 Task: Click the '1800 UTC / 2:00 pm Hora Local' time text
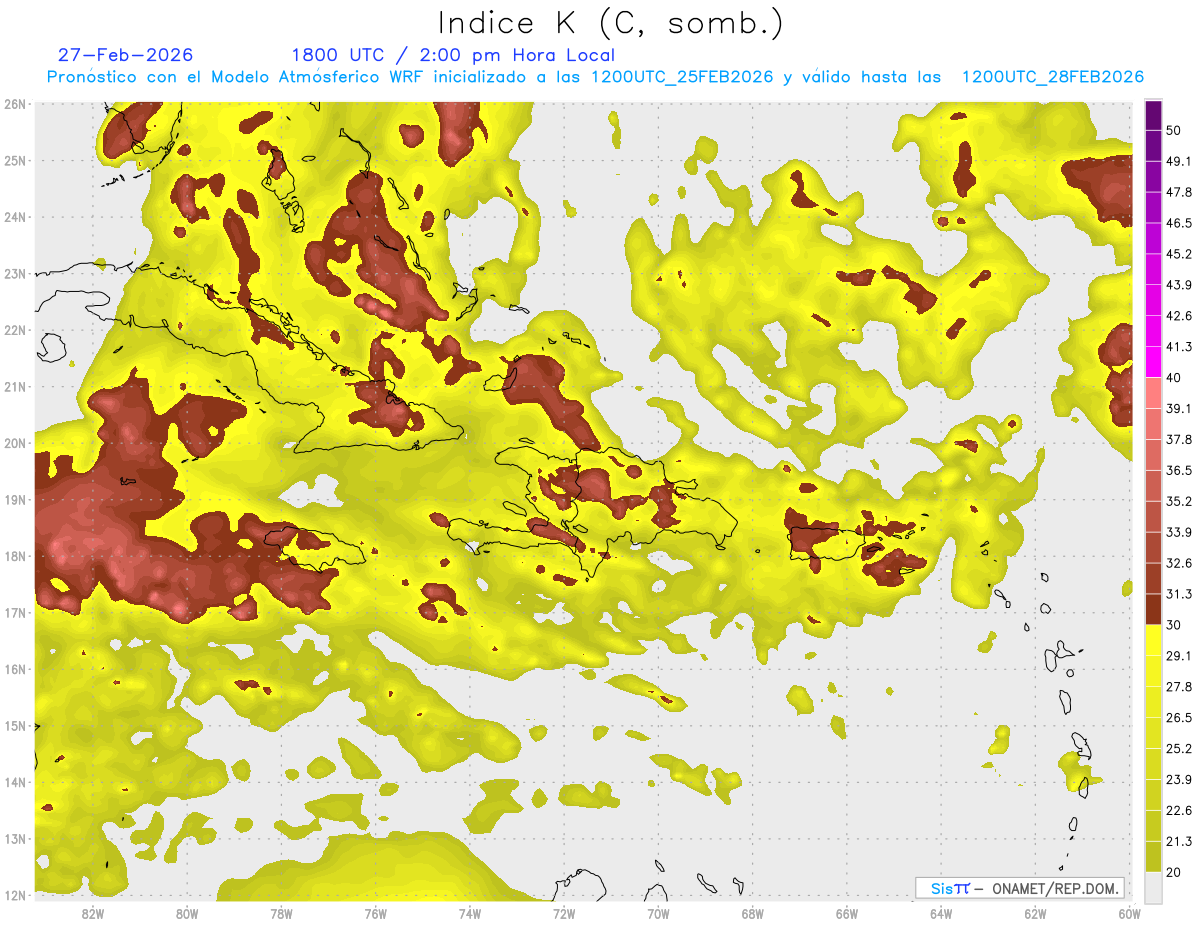tap(453, 55)
